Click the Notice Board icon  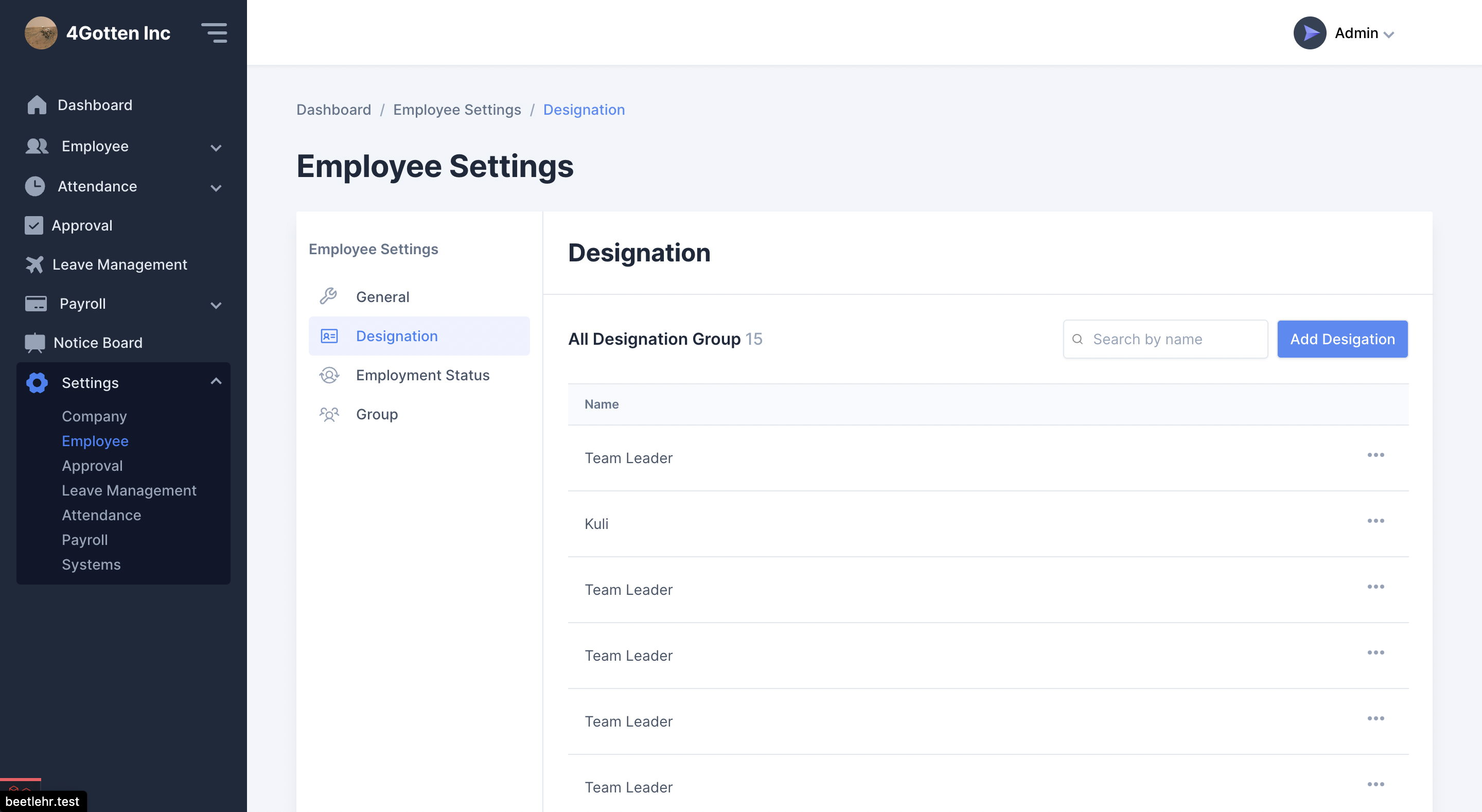point(35,342)
